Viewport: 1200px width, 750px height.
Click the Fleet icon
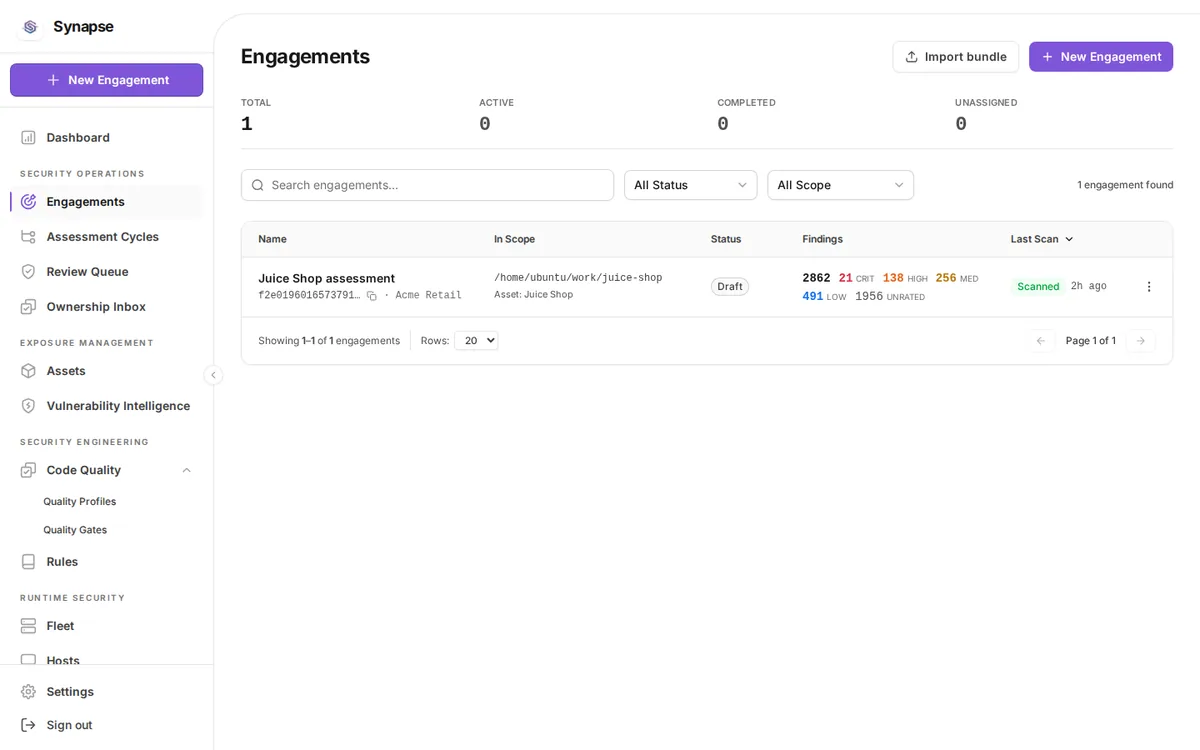point(28,625)
